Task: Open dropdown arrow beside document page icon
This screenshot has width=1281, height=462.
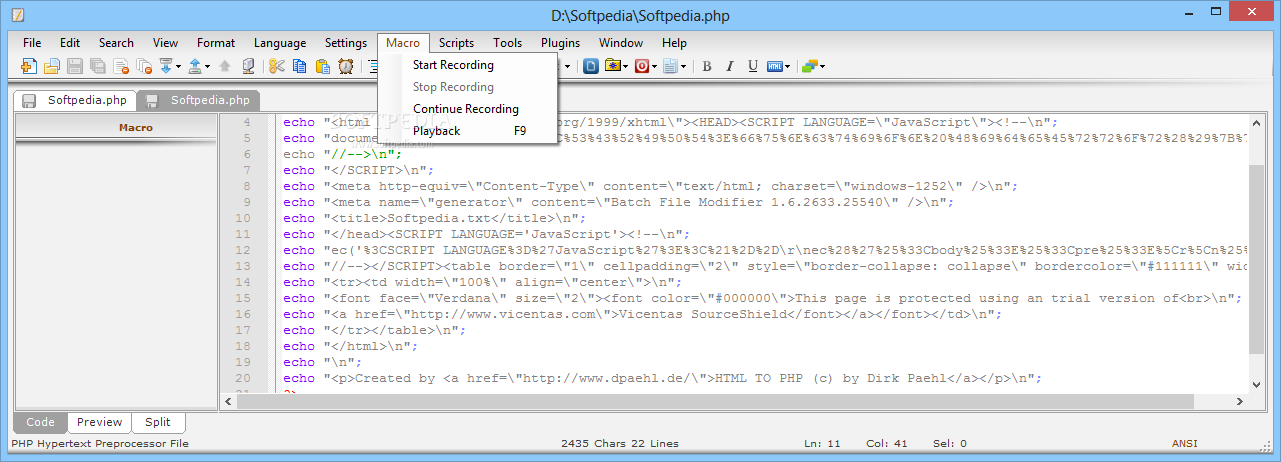Action: [x=683, y=66]
